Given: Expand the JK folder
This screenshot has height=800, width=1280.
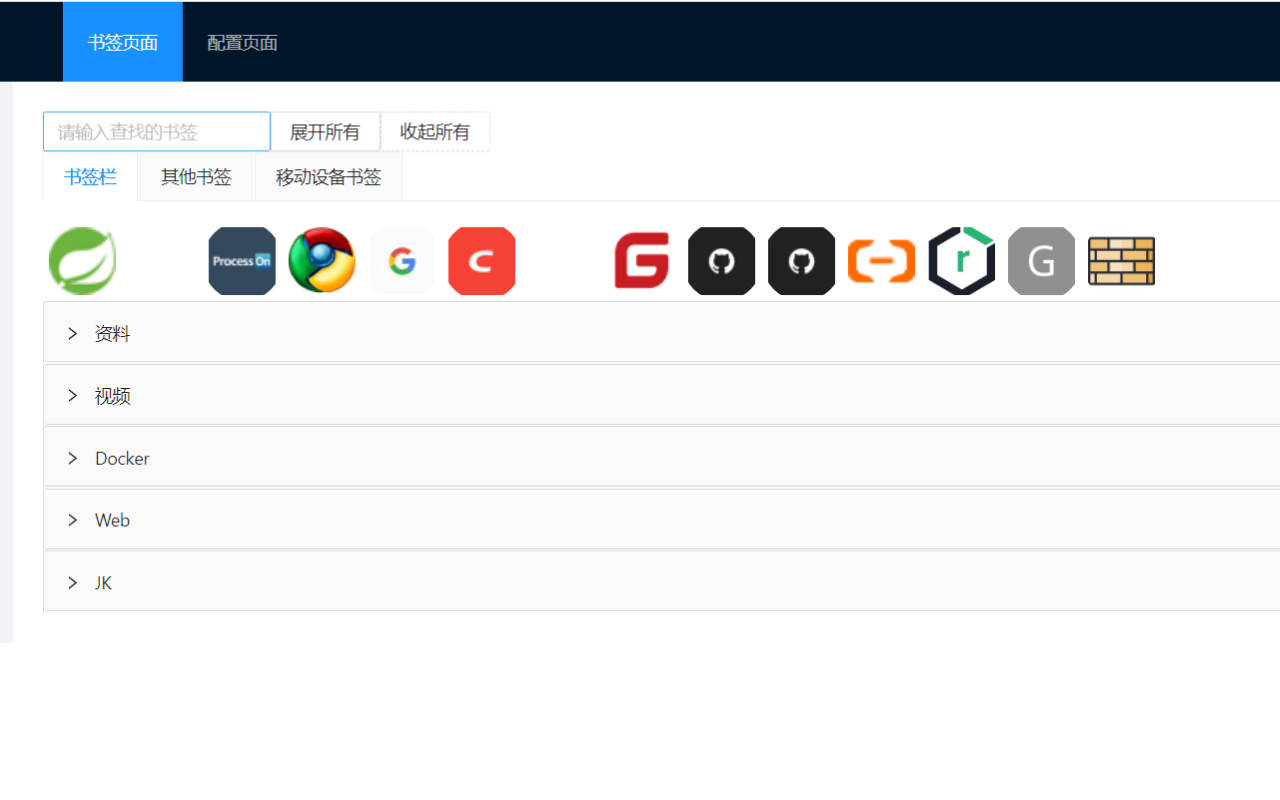Looking at the screenshot, I should 102,582.
